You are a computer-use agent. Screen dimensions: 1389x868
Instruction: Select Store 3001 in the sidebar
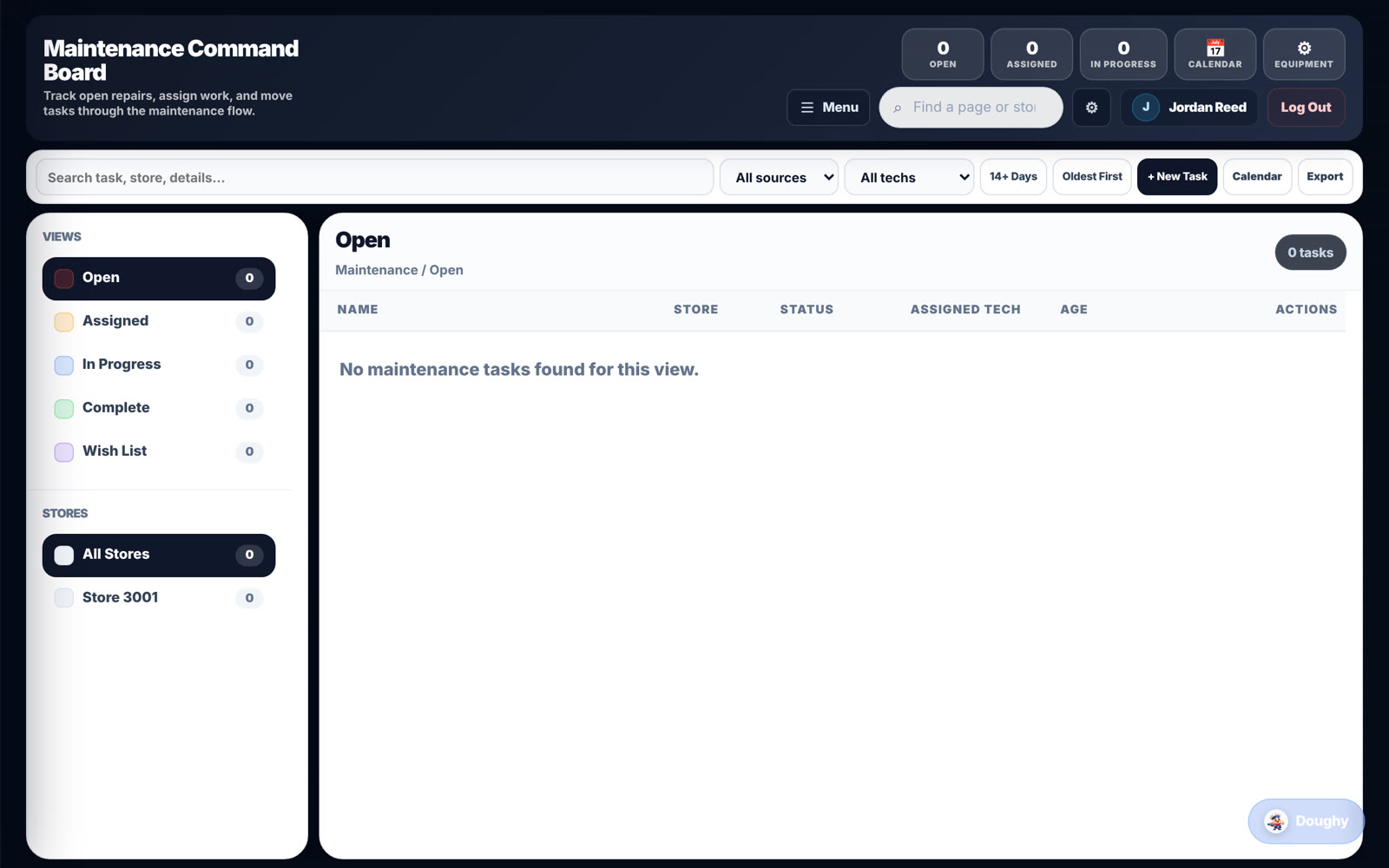tap(159, 598)
